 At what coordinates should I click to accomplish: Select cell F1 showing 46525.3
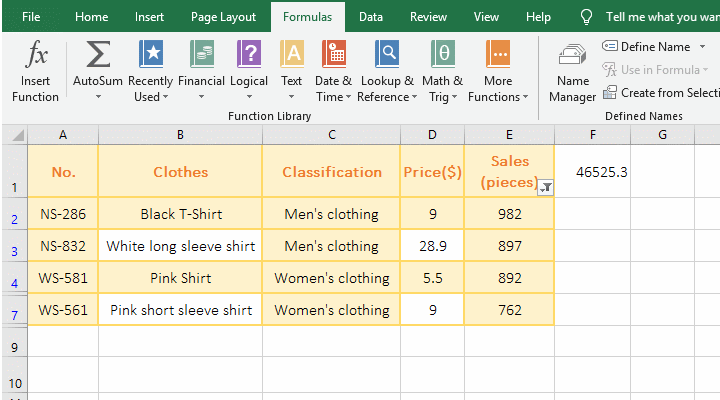click(x=592, y=172)
